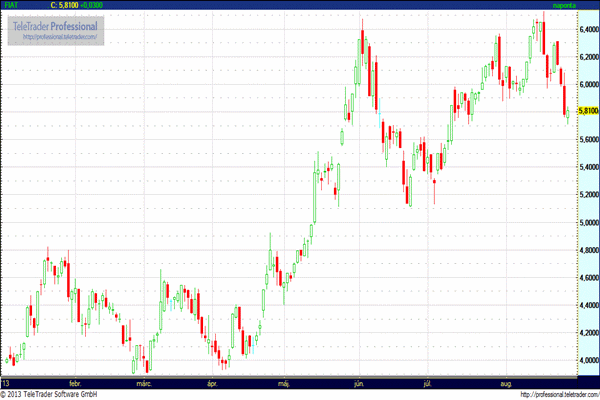Click the FIAT symbol label in header

(12, 6)
